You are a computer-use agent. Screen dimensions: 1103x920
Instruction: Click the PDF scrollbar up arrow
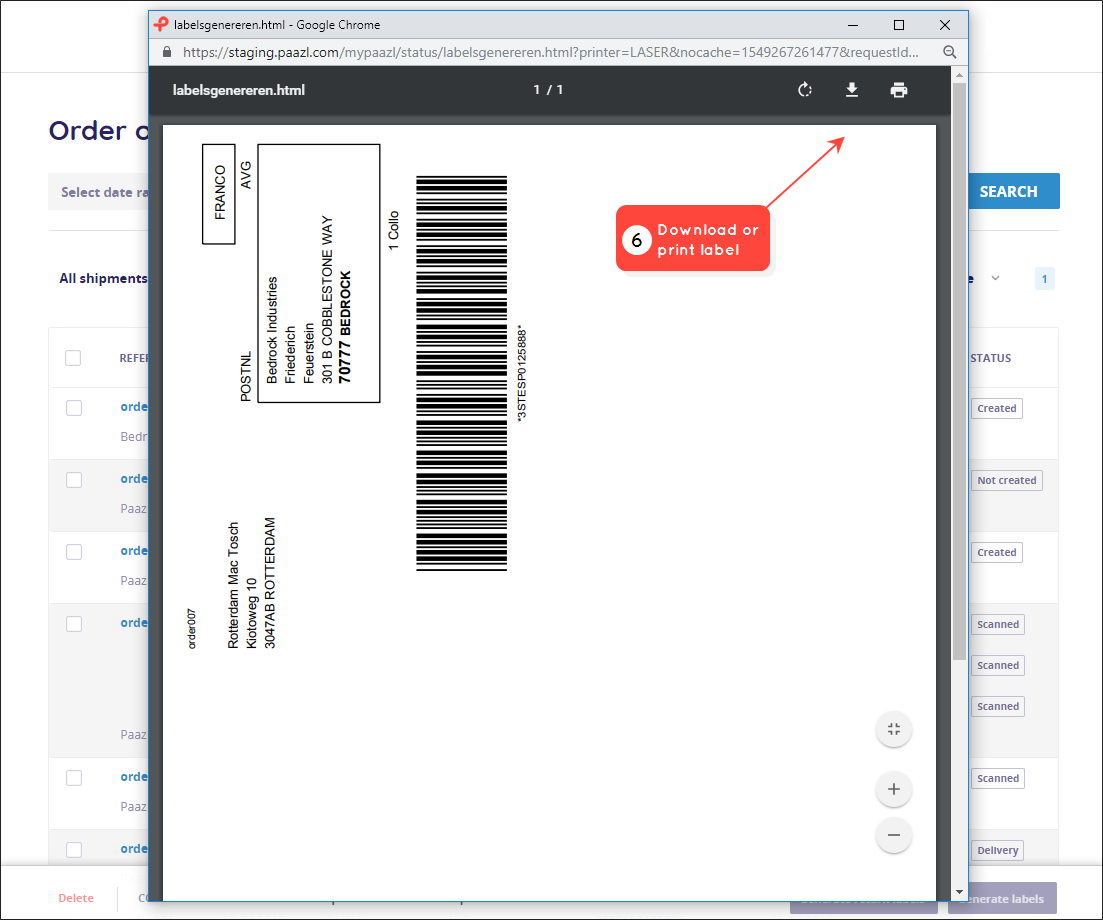[x=959, y=75]
